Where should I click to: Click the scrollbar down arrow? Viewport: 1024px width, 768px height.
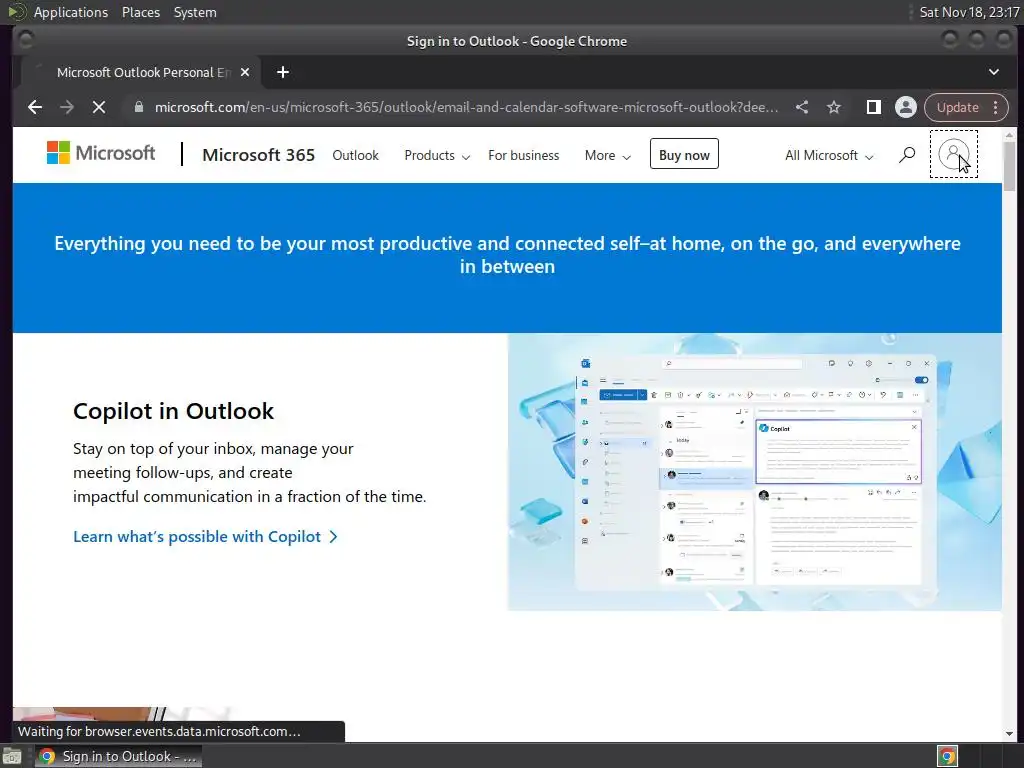click(1009, 733)
